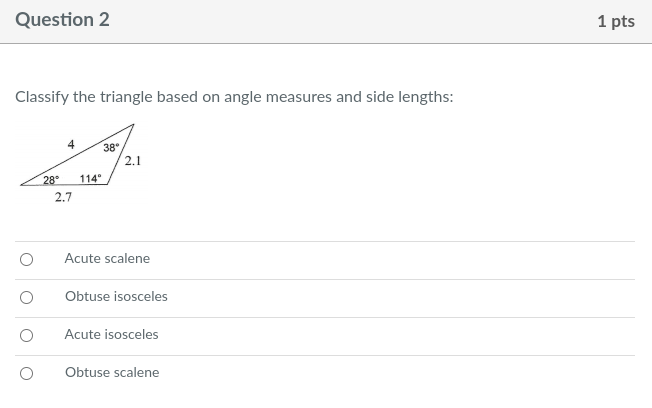The height and width of the screenshot is (408, 652).
Task: Click the word 'Classify' in the prompt
Action: point(41,97)
